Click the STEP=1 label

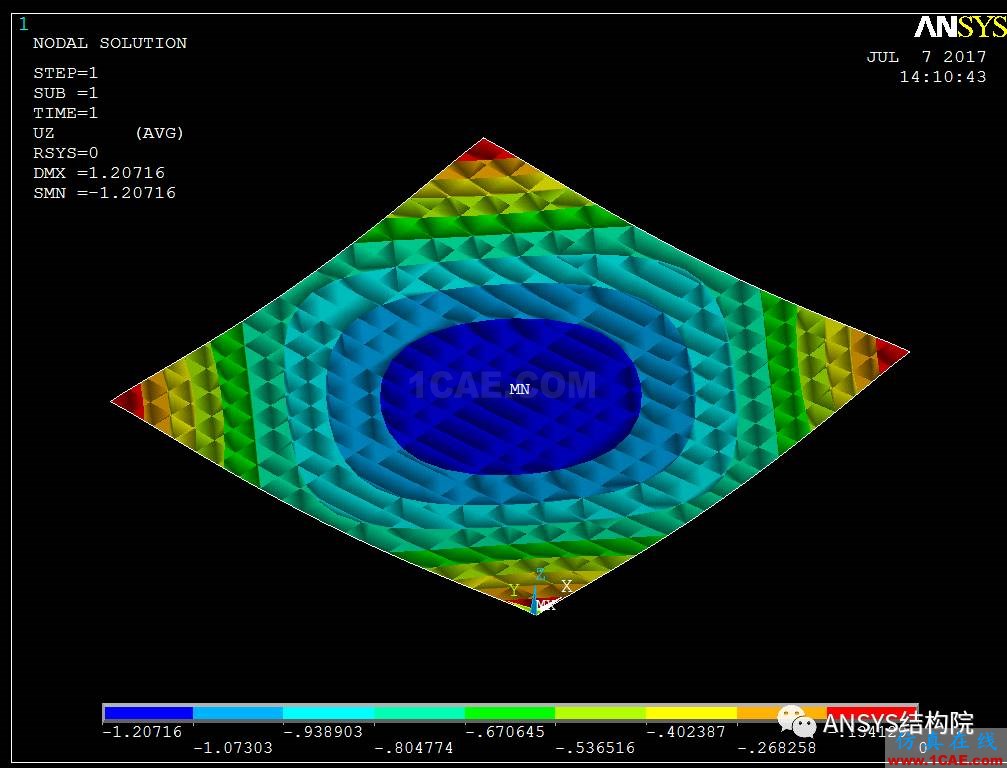(x=66, y=73)
